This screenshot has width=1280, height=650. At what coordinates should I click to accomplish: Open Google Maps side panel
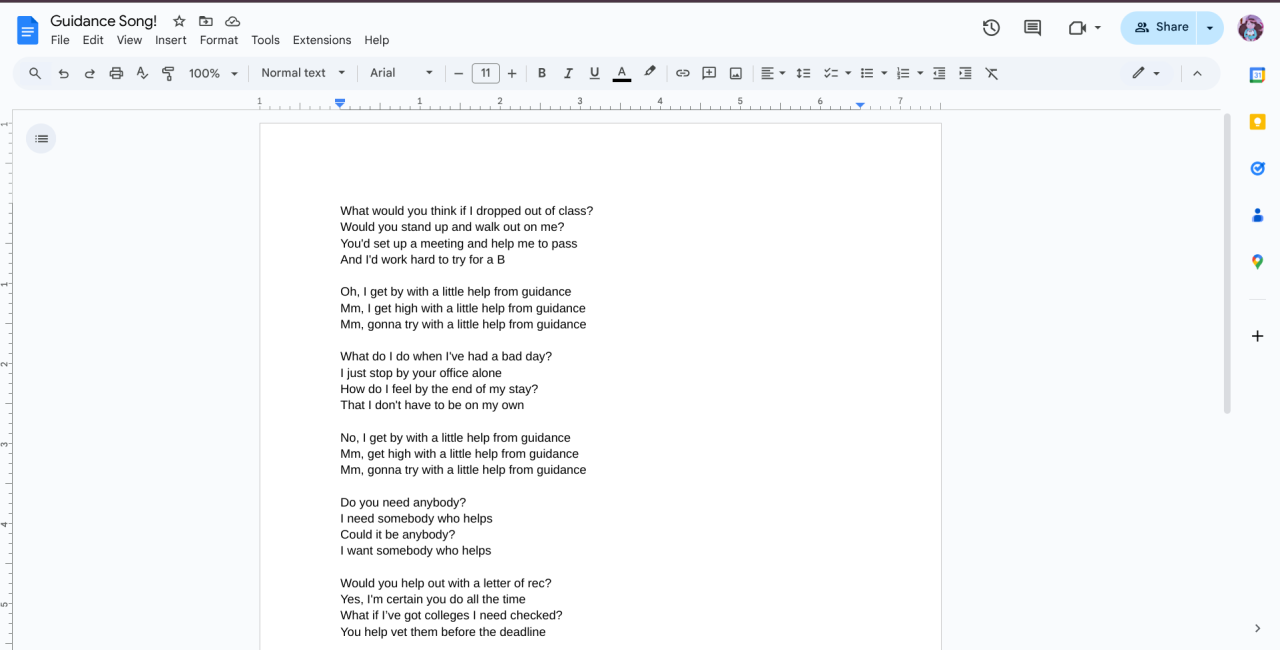click(1258, 262)
